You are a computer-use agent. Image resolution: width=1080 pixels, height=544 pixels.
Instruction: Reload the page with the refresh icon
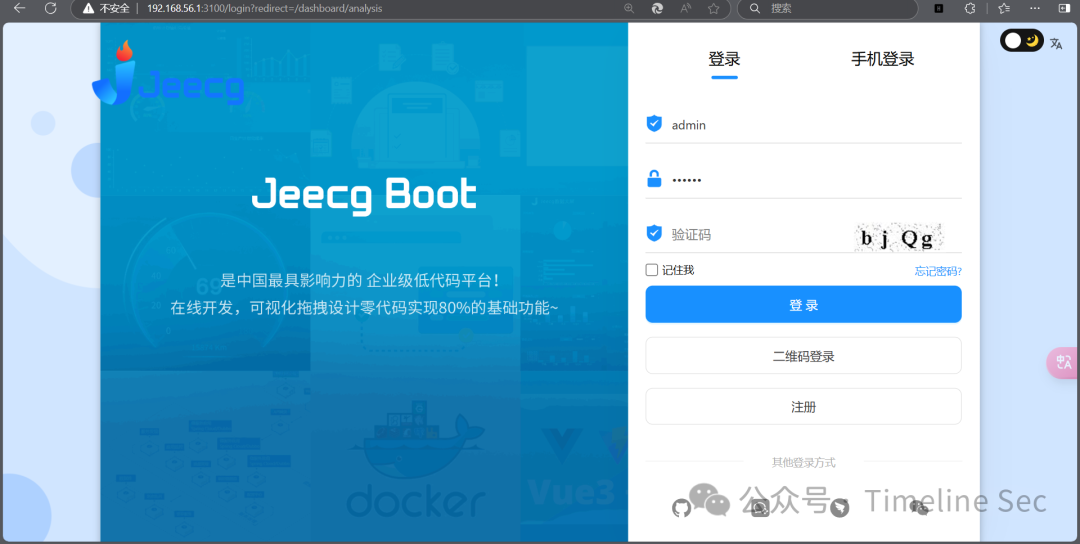click(x=50, y=8)
